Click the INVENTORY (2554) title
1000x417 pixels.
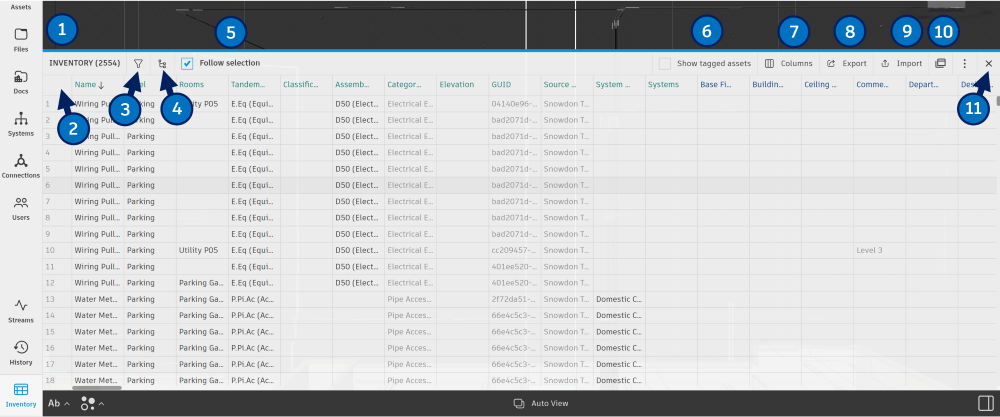(x=84, y=63)
